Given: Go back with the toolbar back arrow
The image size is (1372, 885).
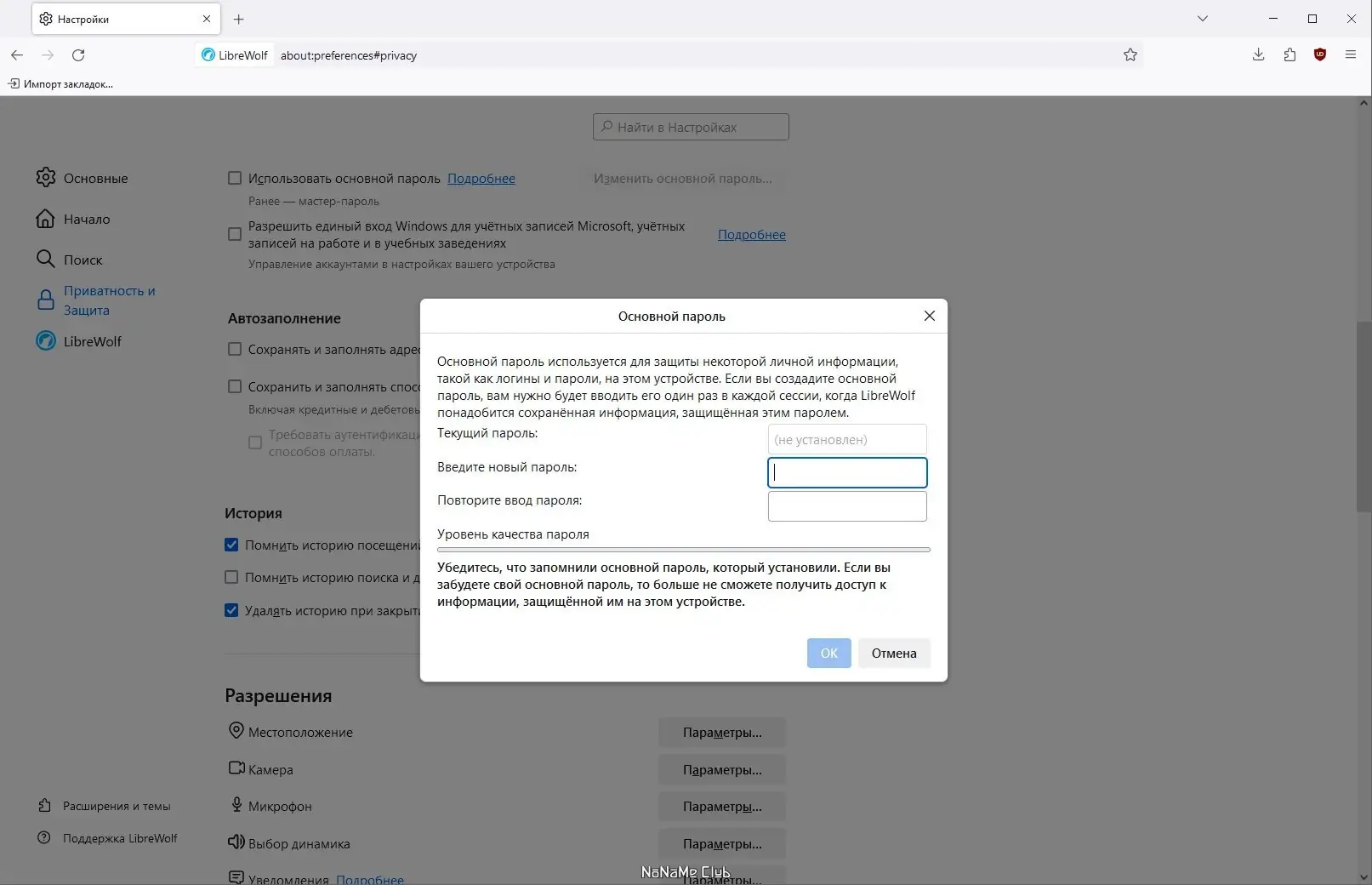Looking at the screenshot, I should 17,55.
